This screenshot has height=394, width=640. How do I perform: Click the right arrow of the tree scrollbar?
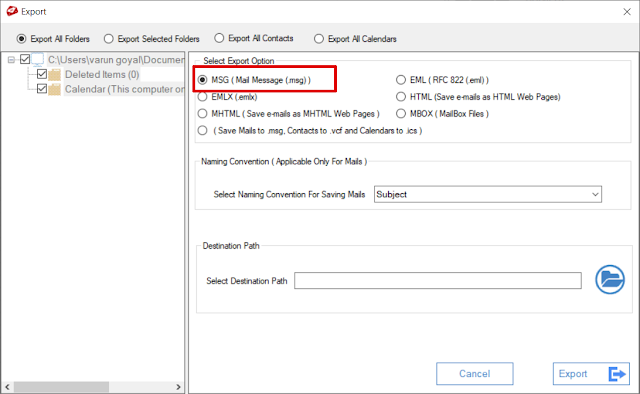coord(178,387)
